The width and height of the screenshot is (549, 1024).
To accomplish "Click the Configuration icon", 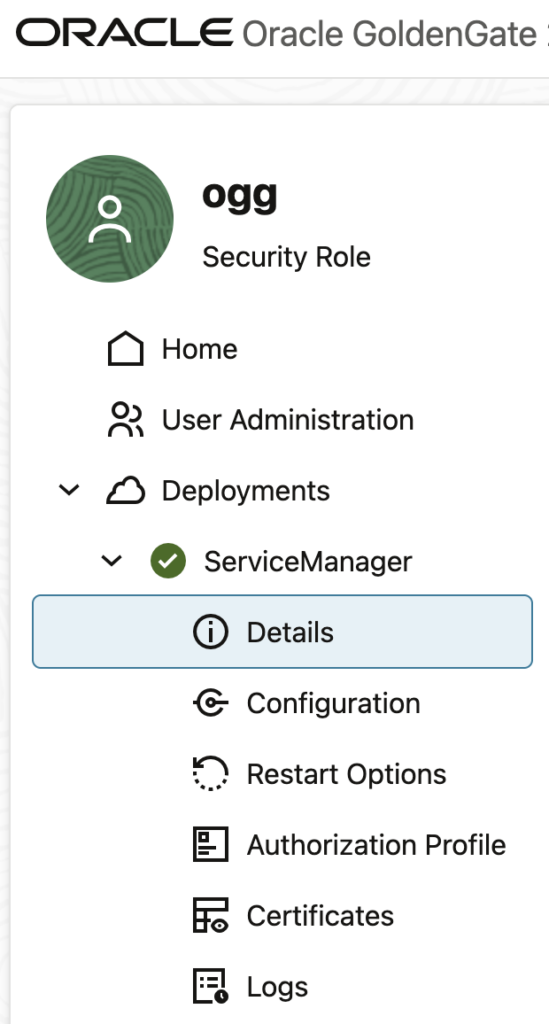I will 210,703.
